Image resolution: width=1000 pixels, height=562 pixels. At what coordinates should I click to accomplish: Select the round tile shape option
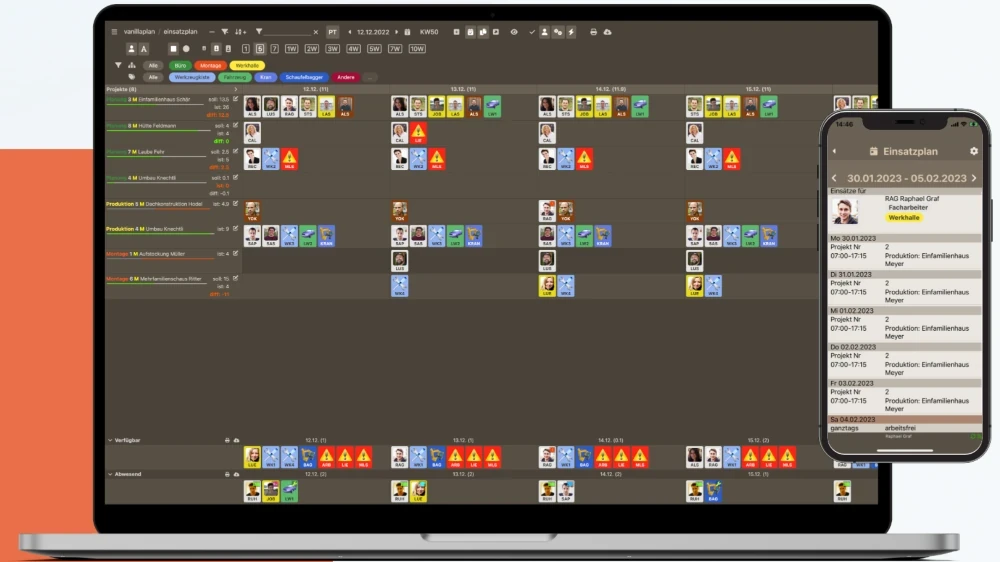(186, 48)
